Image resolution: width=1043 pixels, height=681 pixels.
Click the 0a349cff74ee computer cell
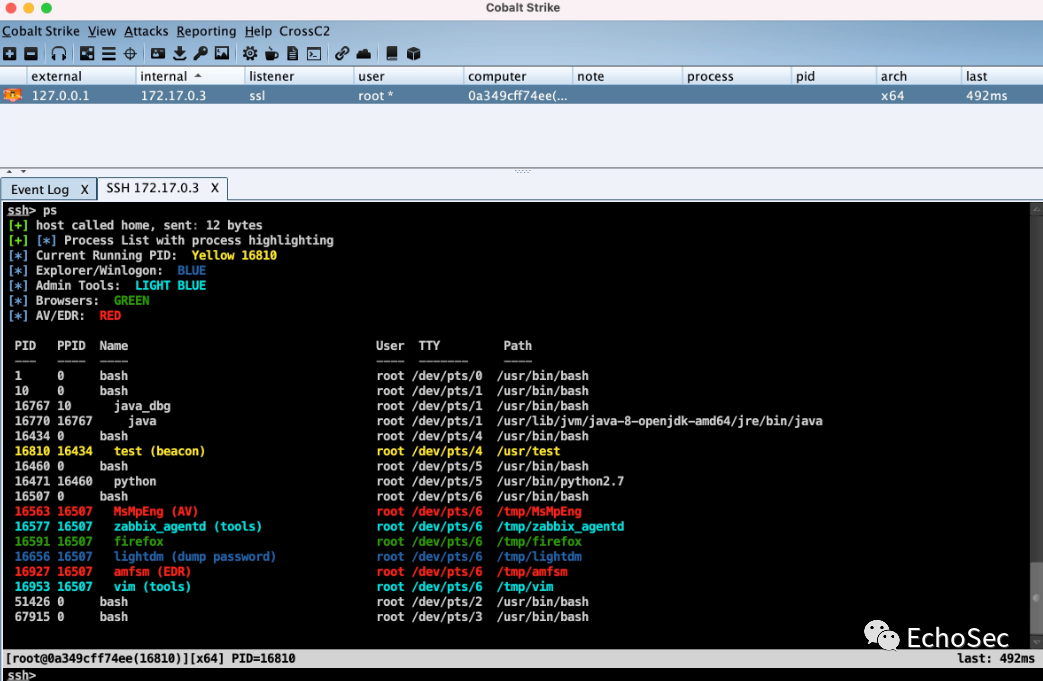[518, 96]
